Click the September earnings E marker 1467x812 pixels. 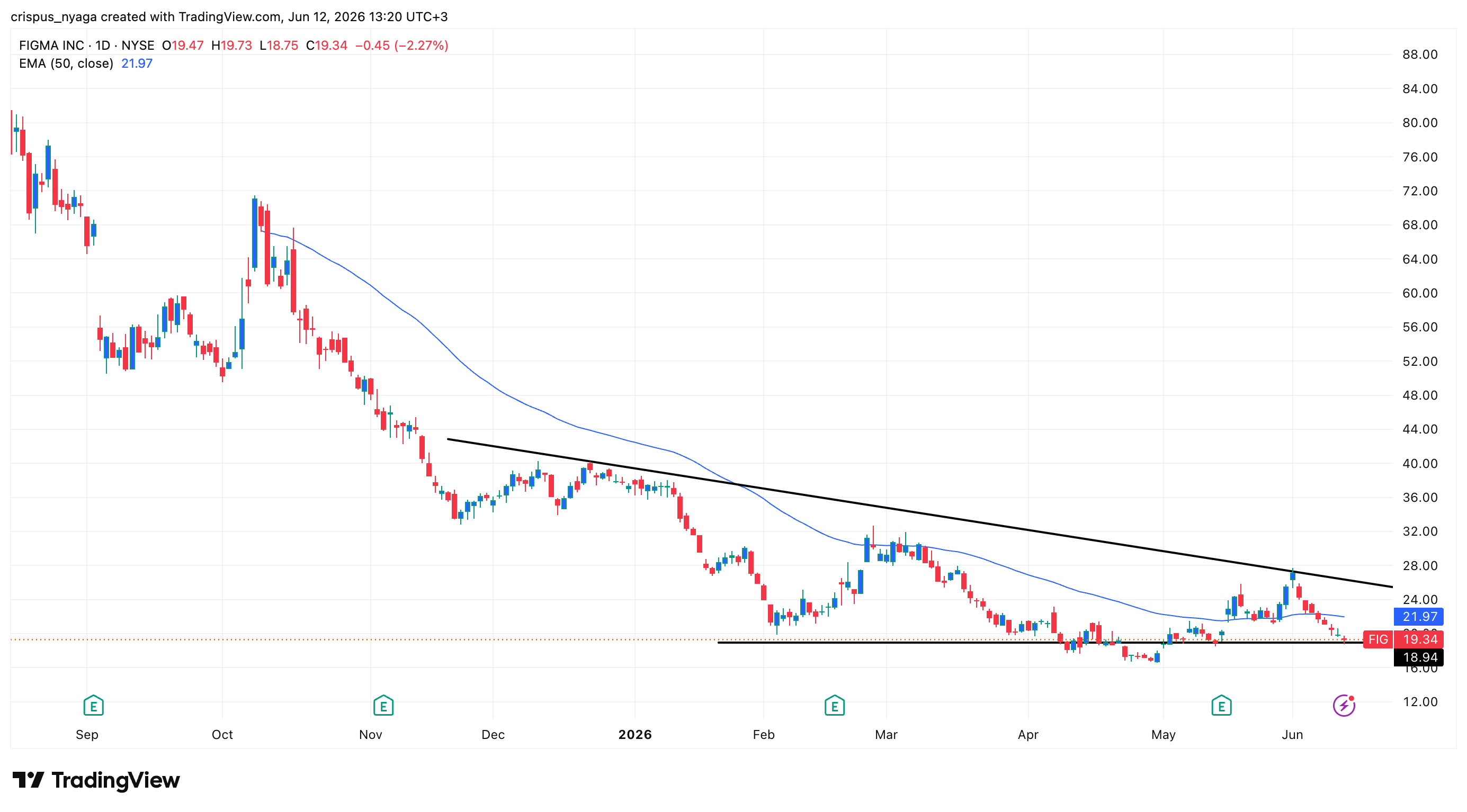[93, 706]
